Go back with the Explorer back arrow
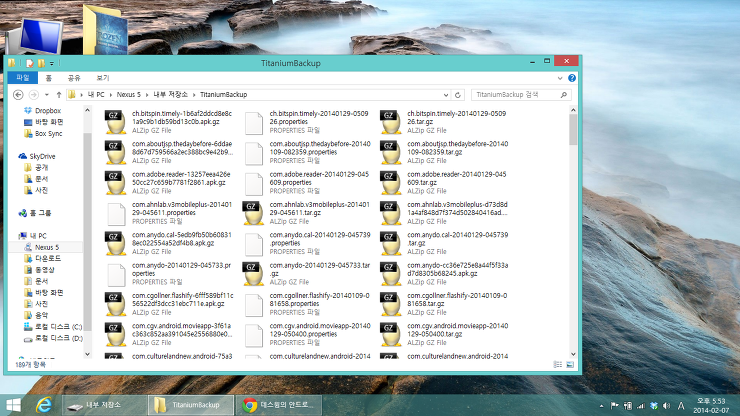740x416 pixels. click(18, 95)
